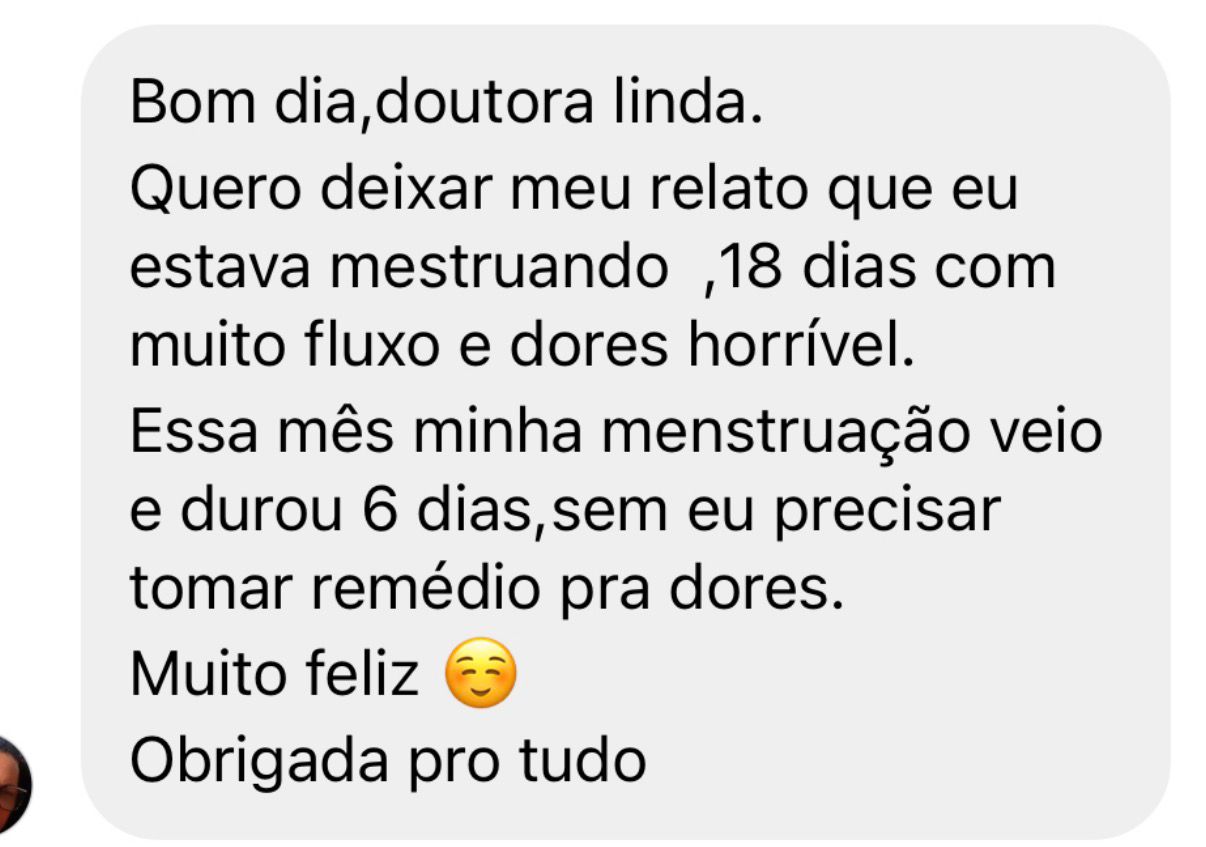1206x847 pixels.
Task: Click the 'Muito feliz' text
Action: 275,675
